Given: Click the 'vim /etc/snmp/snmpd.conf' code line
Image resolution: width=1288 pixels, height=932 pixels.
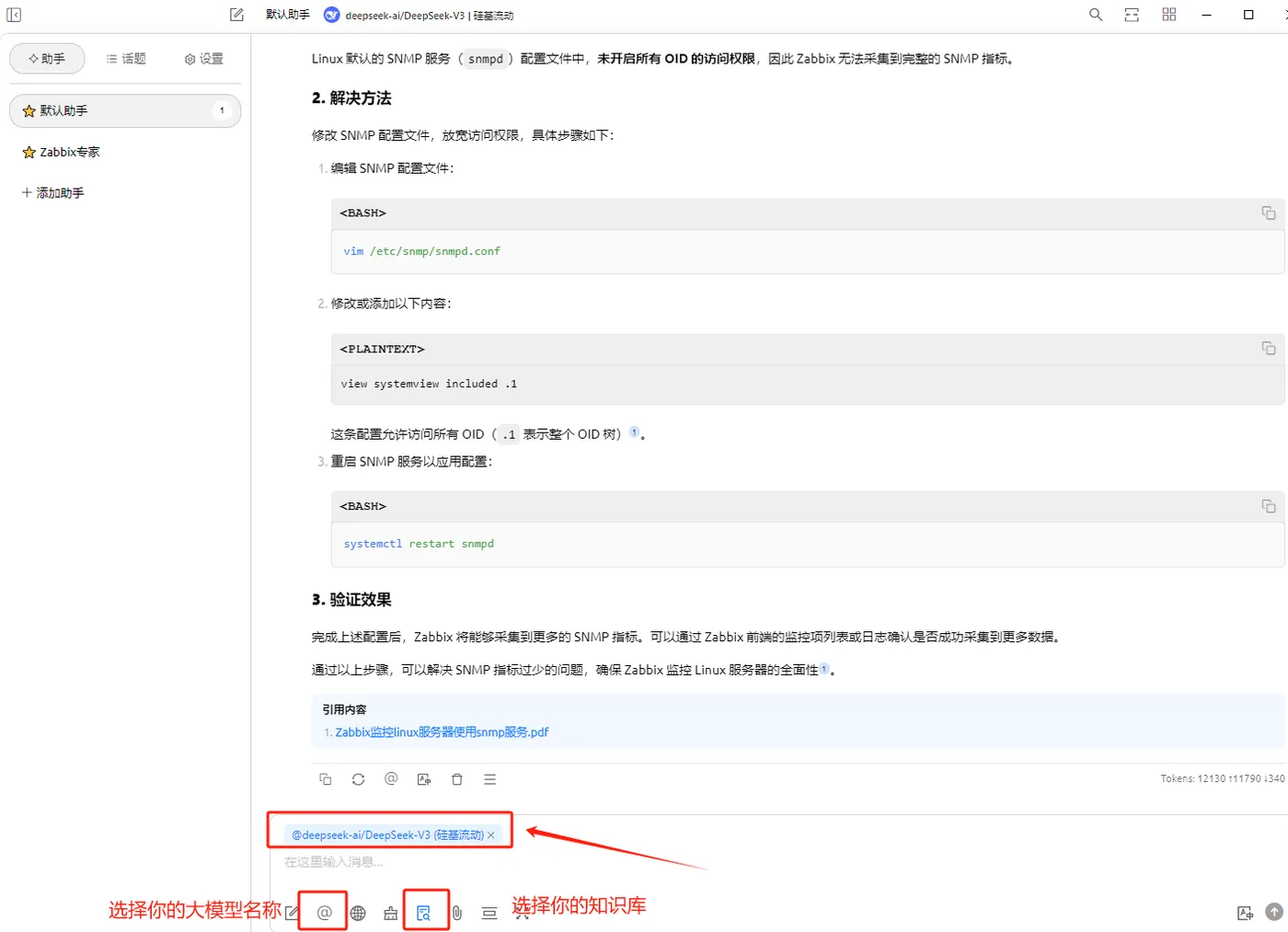Looking at the screenshot, I should coord(422,251).
